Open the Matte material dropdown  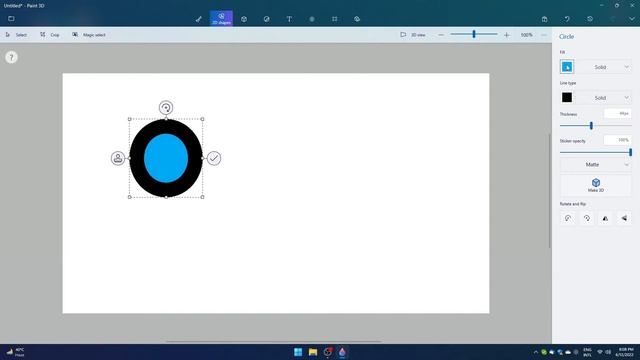[596, 164]
